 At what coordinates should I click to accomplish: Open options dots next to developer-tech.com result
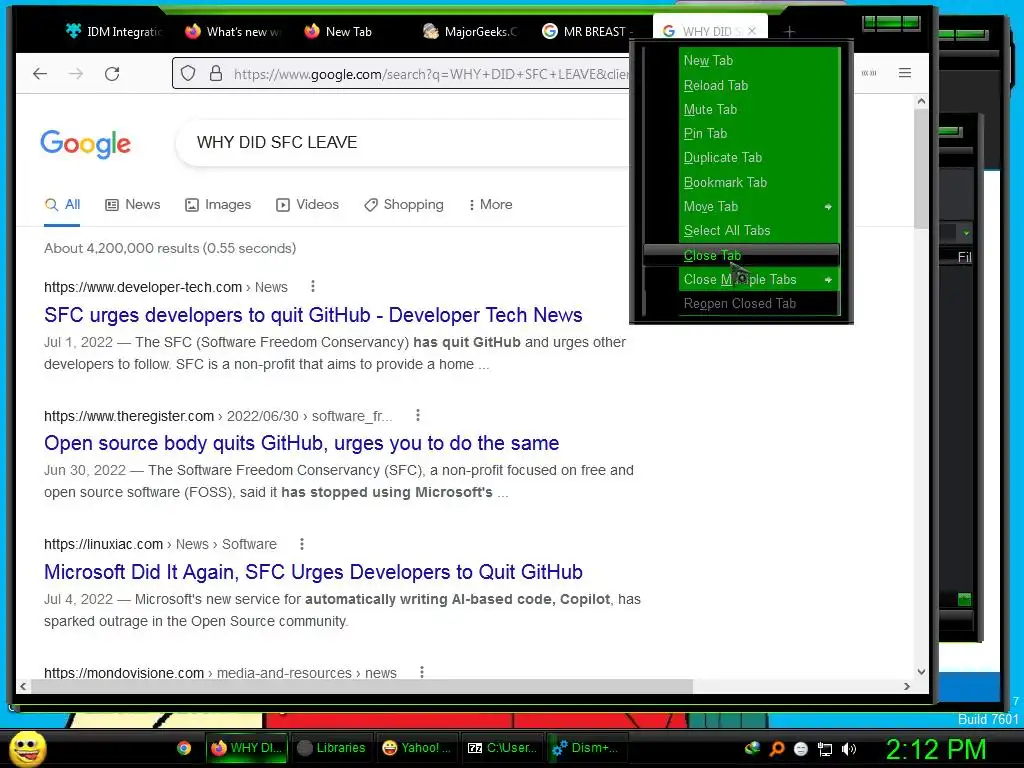[x=313, y=286]
